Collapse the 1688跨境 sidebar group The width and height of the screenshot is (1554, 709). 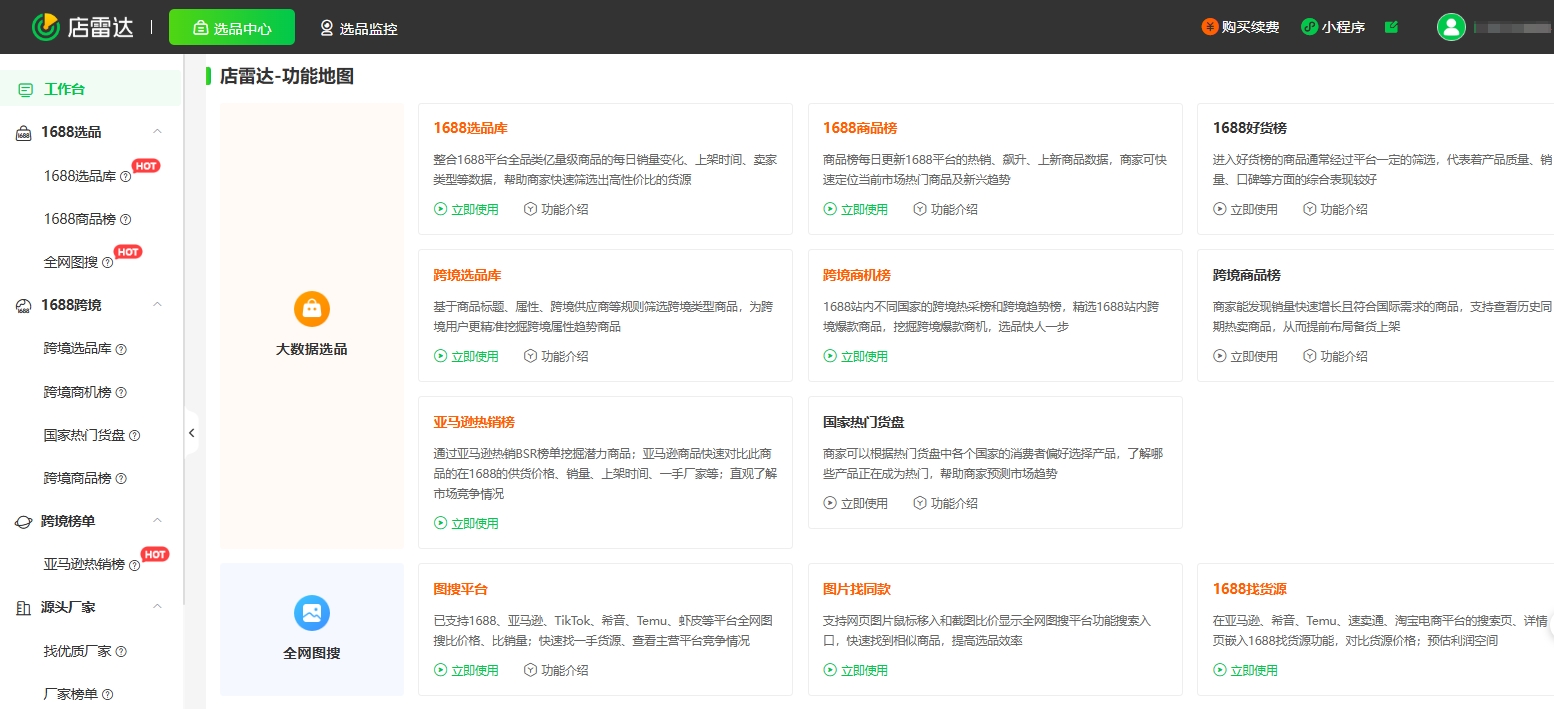tap(157, 305)
